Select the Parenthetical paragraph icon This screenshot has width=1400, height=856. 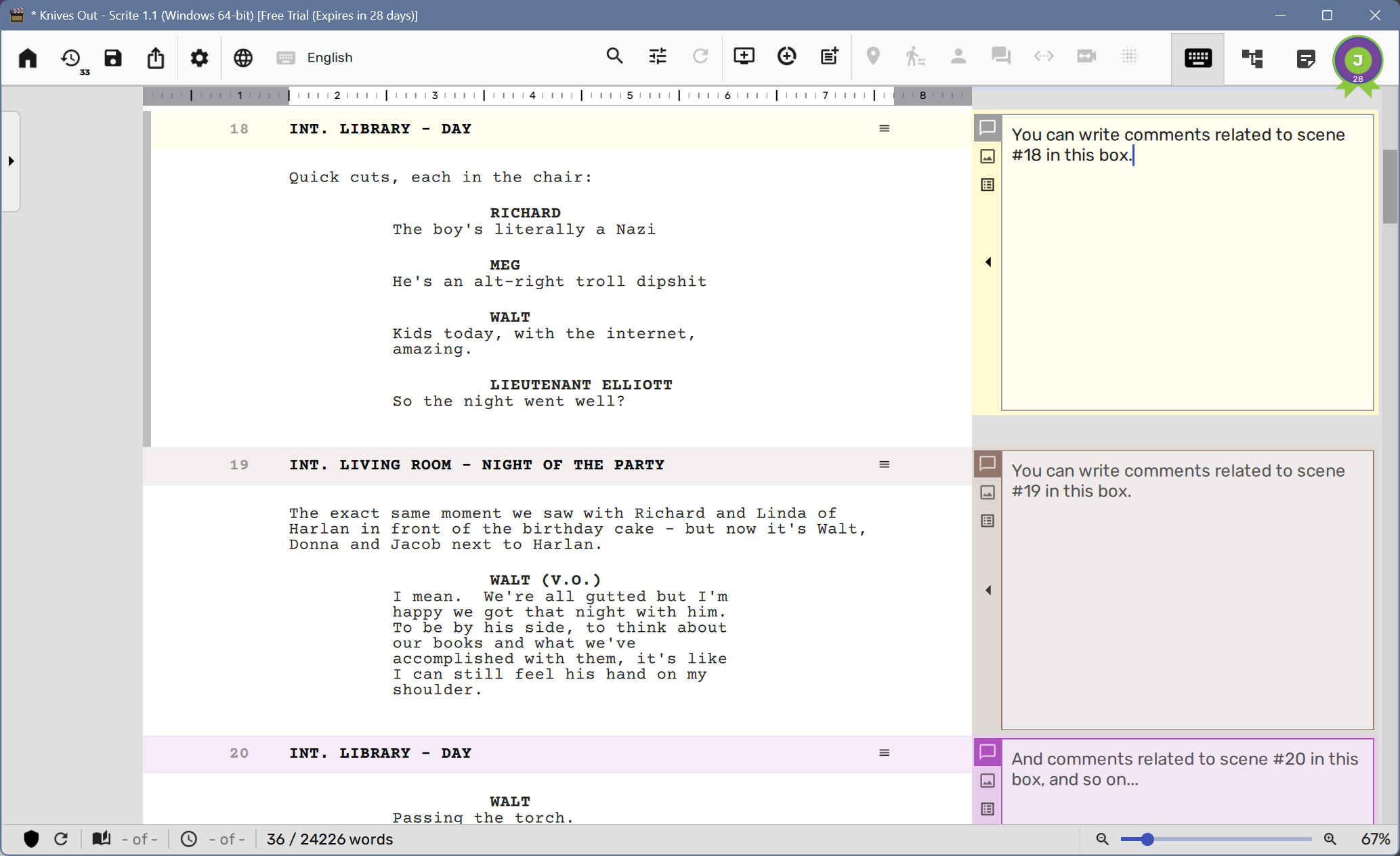coord(1044,56)
